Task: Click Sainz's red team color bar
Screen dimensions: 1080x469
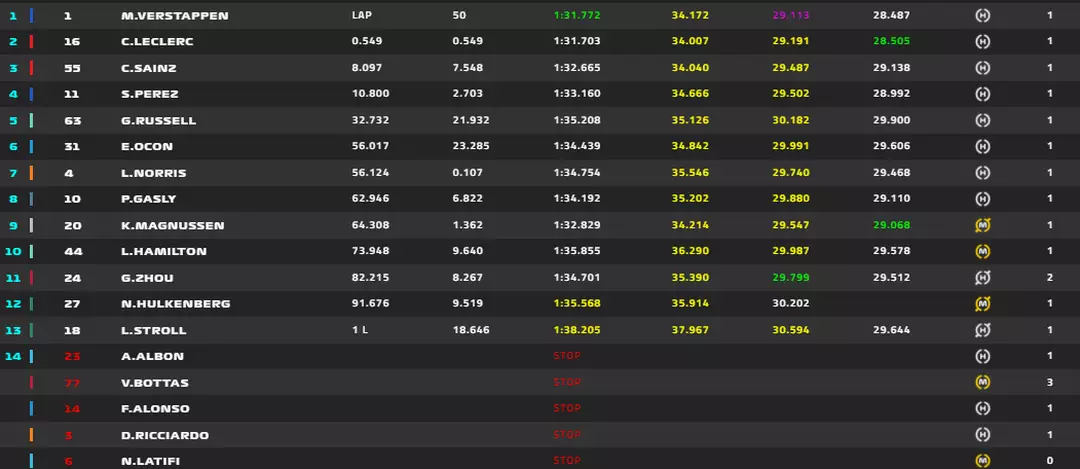Action: [x=32, y=67]
